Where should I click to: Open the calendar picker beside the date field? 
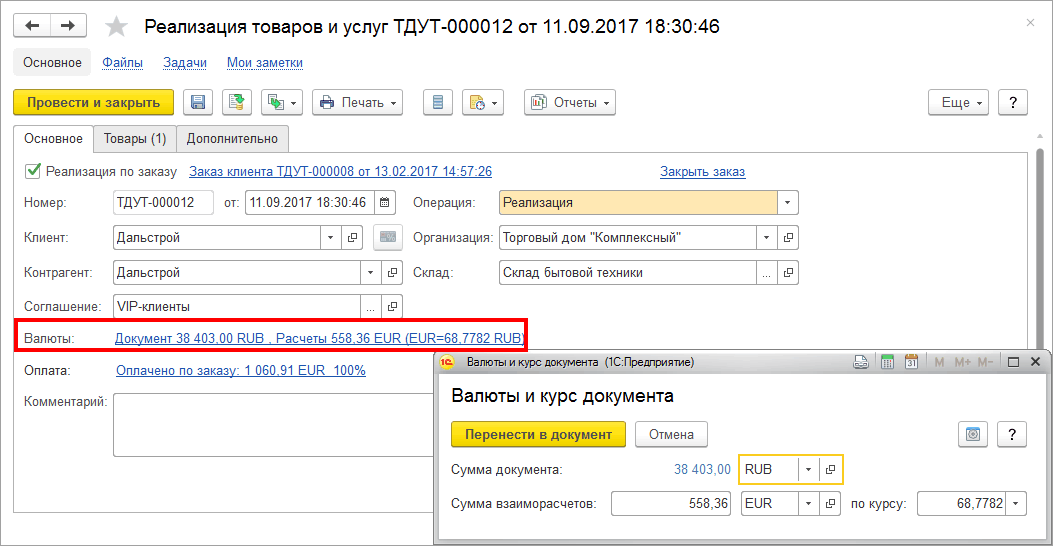pyautogui.click(x=385, y=203)
